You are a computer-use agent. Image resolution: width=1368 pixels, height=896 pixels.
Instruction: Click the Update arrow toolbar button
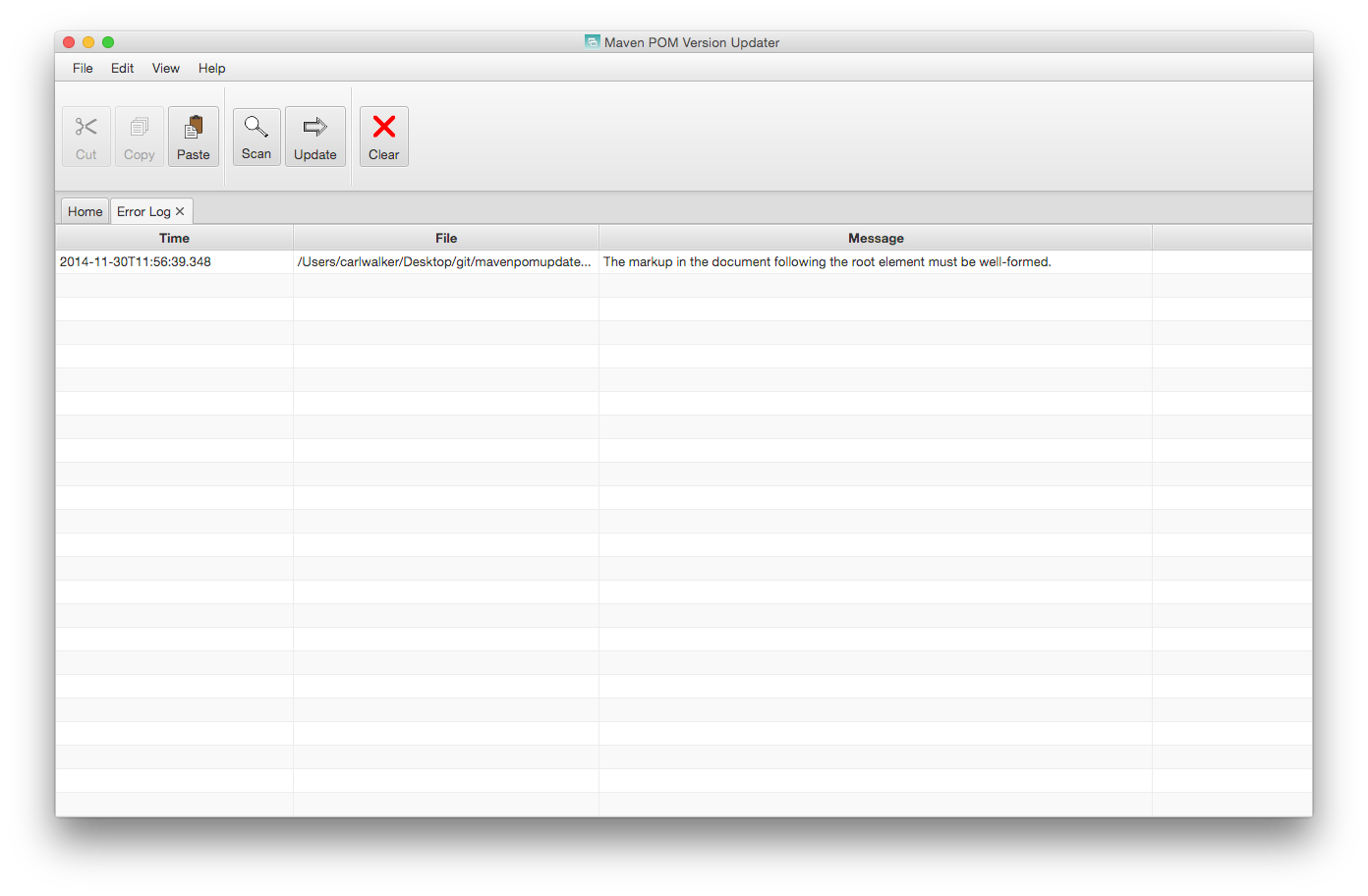tap(315, 137)
